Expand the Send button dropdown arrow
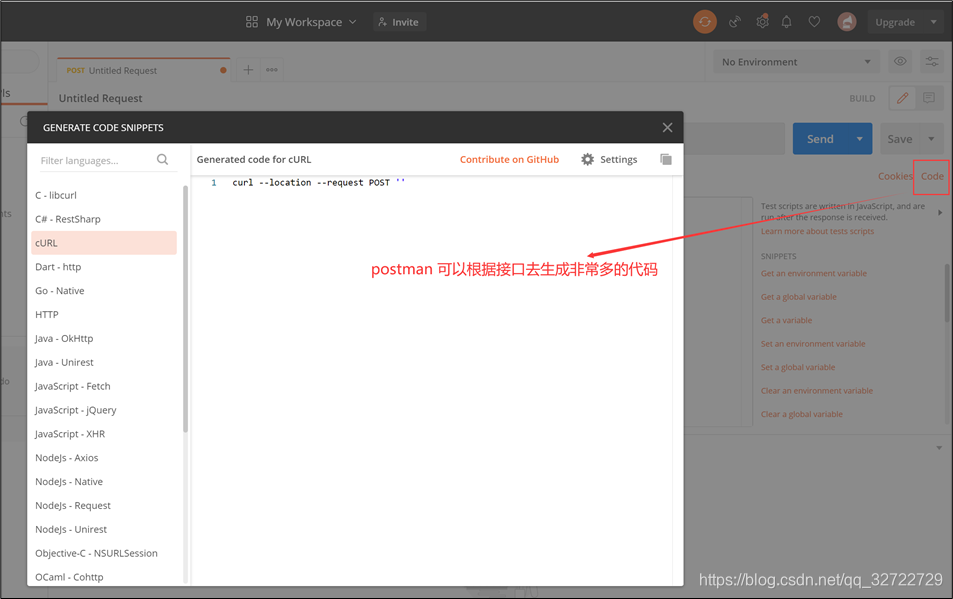Screen dimensions: 953x599 pos(859,139)
